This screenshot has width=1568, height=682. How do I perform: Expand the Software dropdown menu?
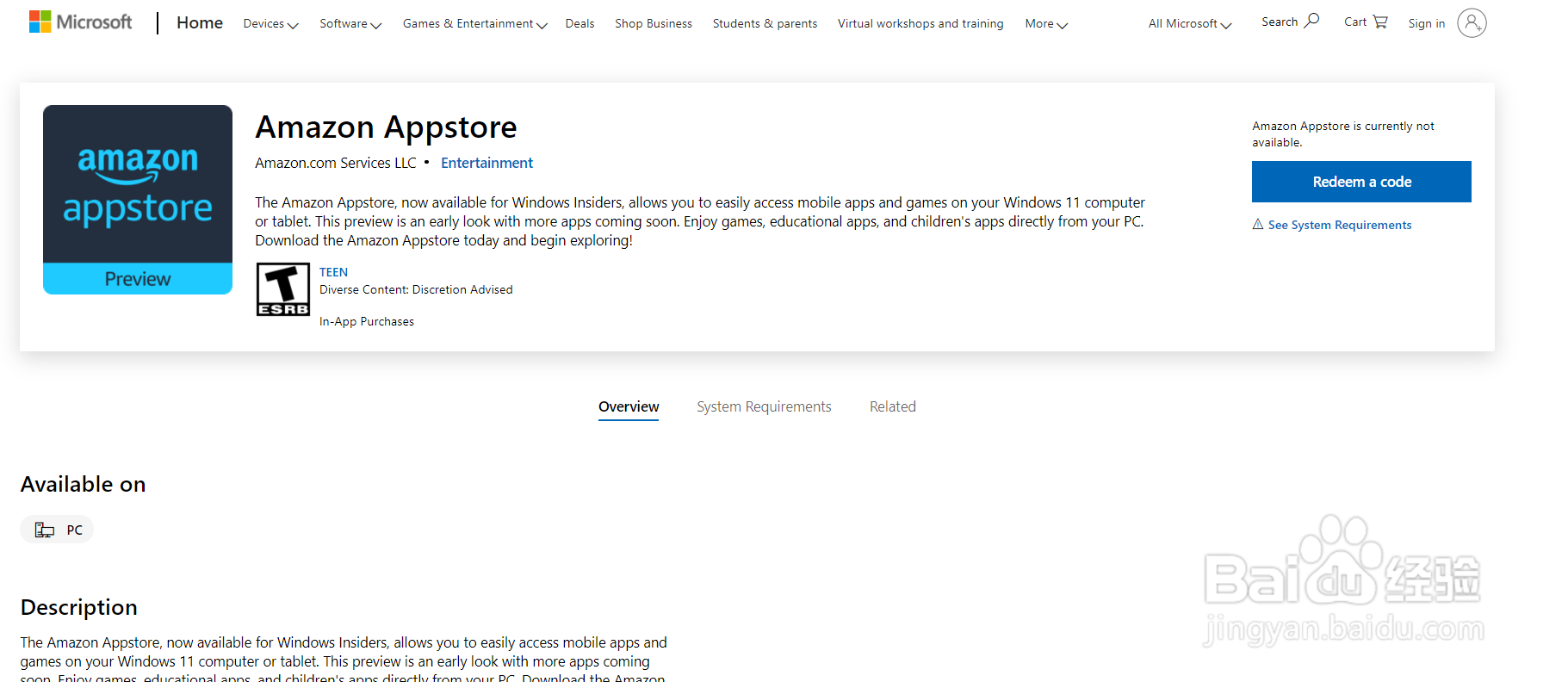tap(350, 24)
